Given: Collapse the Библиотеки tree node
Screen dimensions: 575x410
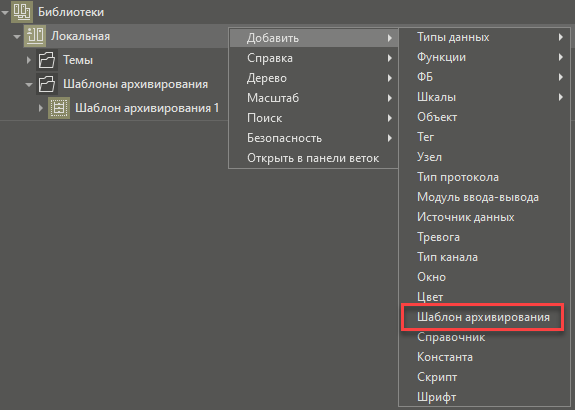Looking at the screenshot, I should (5, 12).
